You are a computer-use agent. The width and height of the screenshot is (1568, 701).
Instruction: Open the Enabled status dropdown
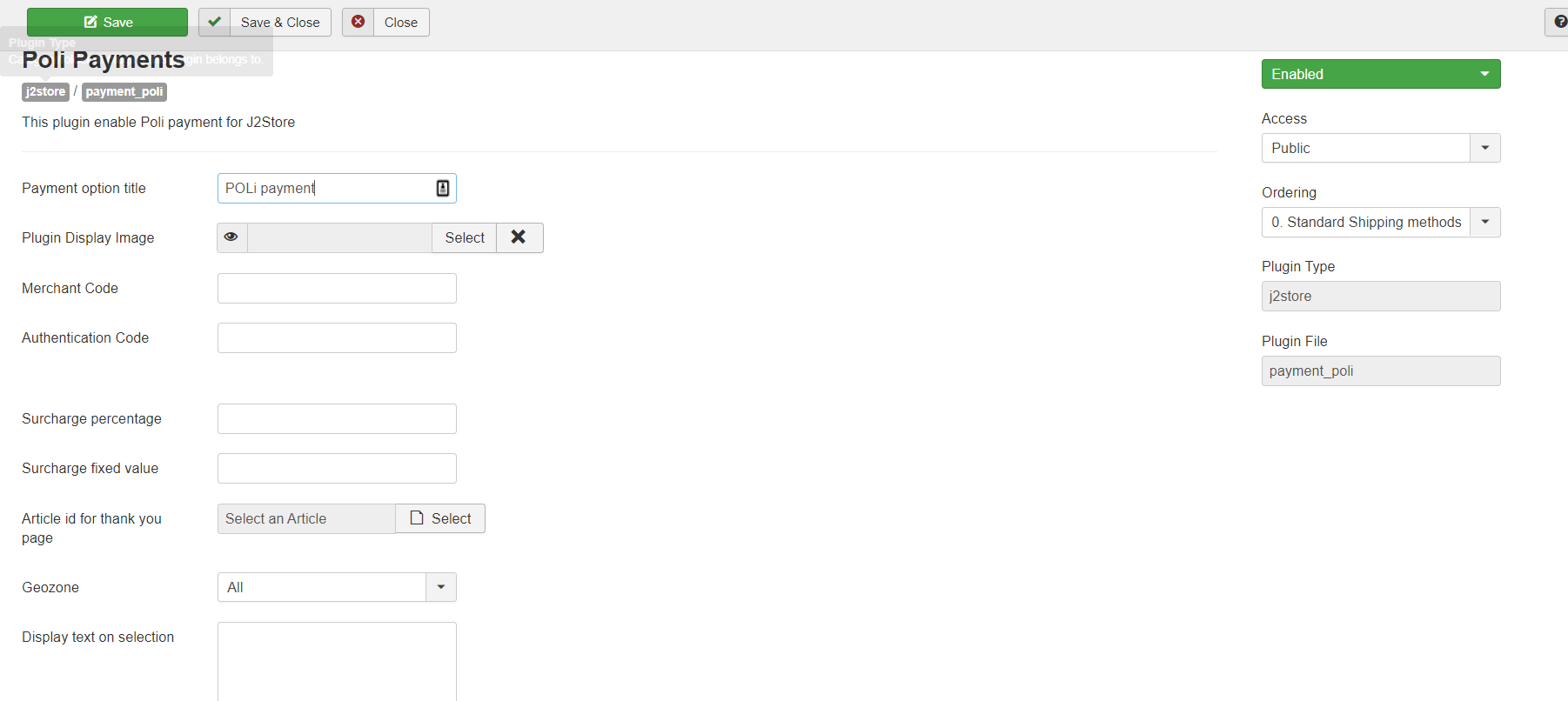click(1381, 74)
